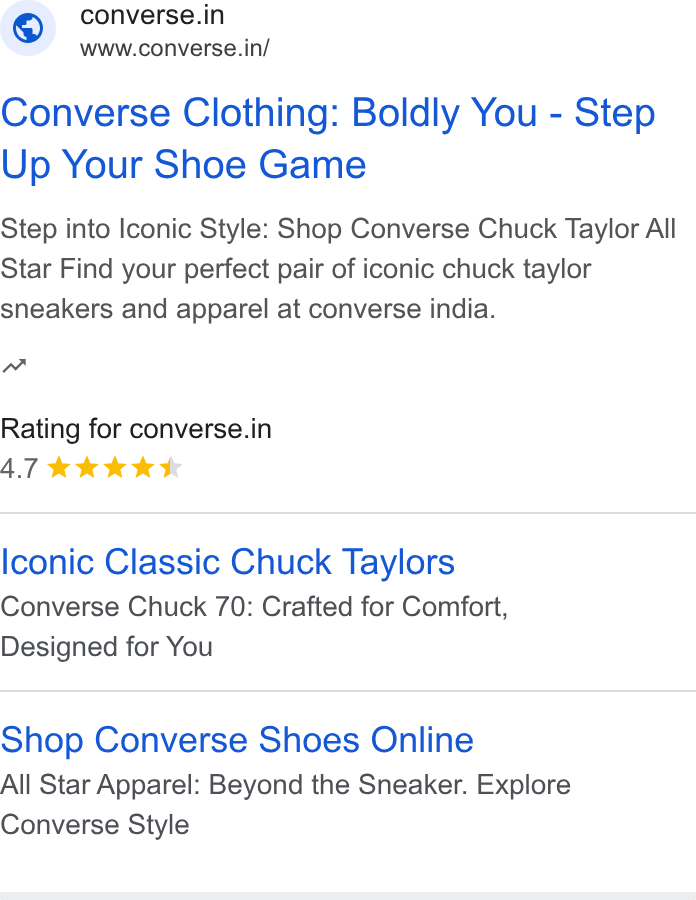Click the All Star Apparel description text
The width and height of the screenshot is (696, 900).
click(x=286, y=805)
